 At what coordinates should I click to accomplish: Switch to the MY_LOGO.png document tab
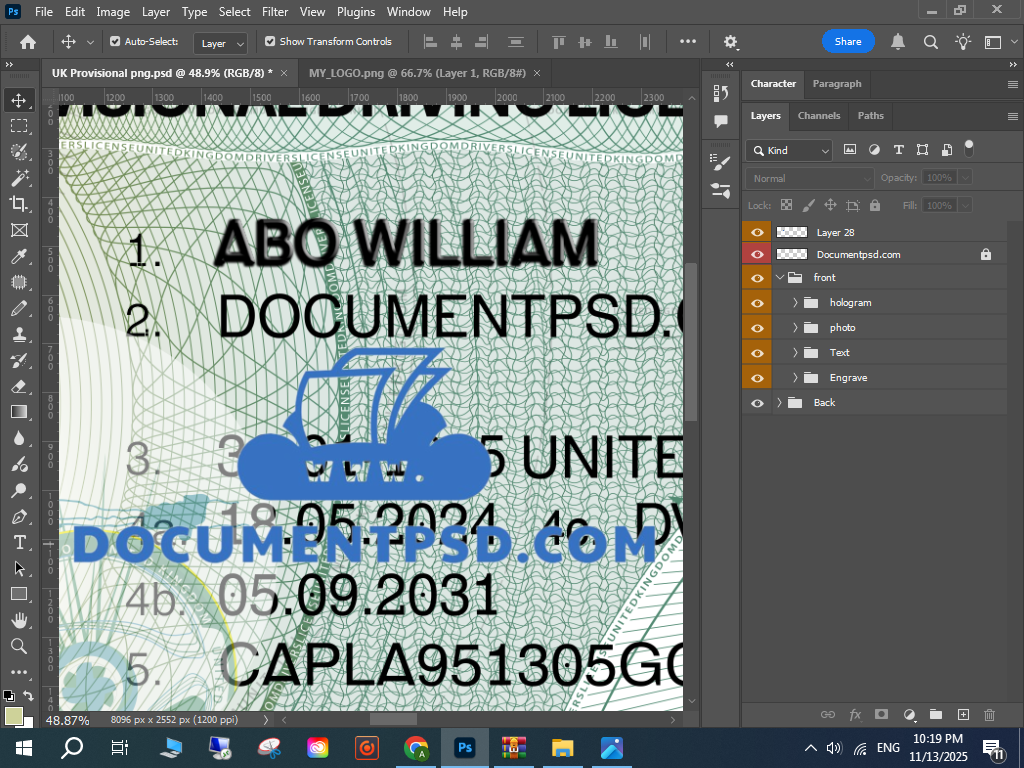coord(417,74)
